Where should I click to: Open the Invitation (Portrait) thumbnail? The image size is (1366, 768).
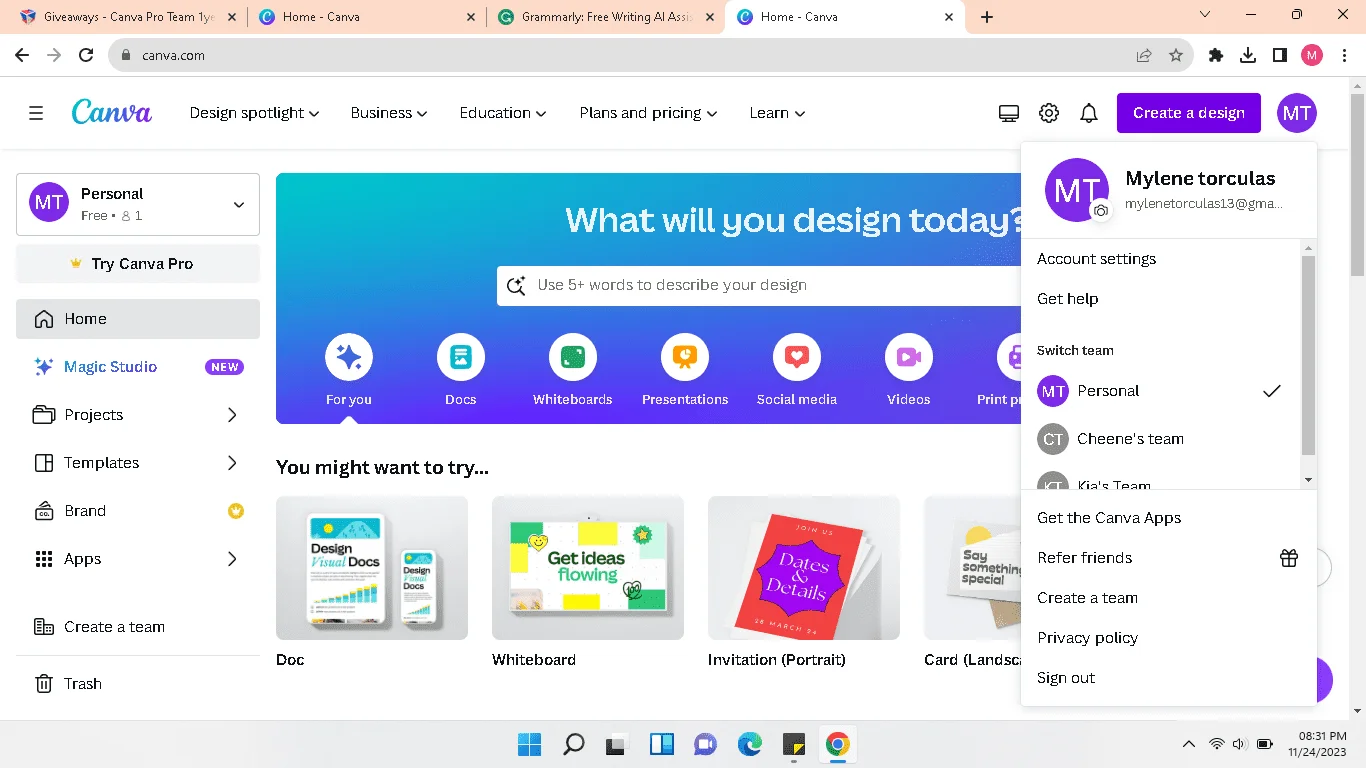coord(804,568)
